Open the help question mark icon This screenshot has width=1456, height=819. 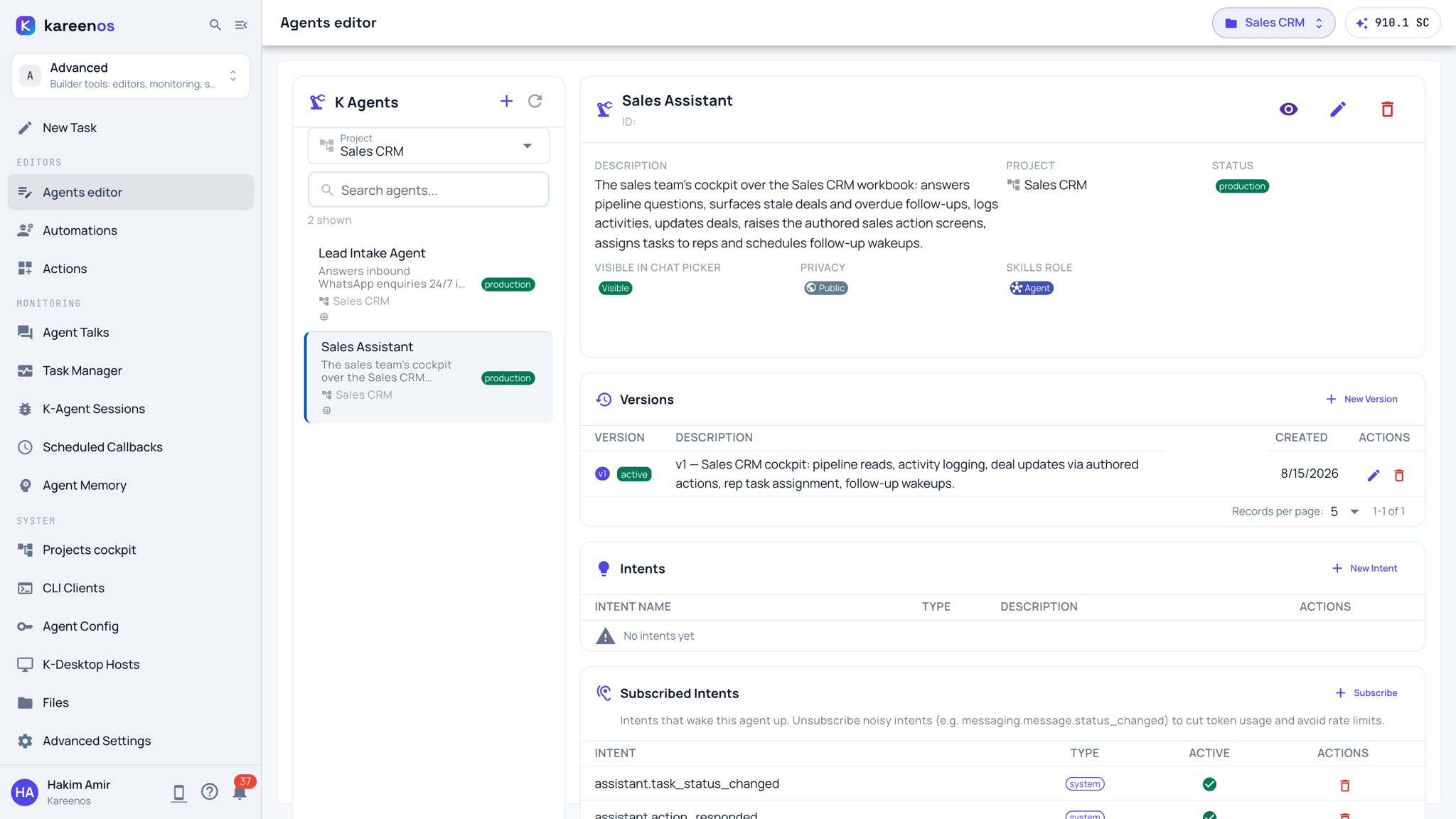click(x=209, y=792)
